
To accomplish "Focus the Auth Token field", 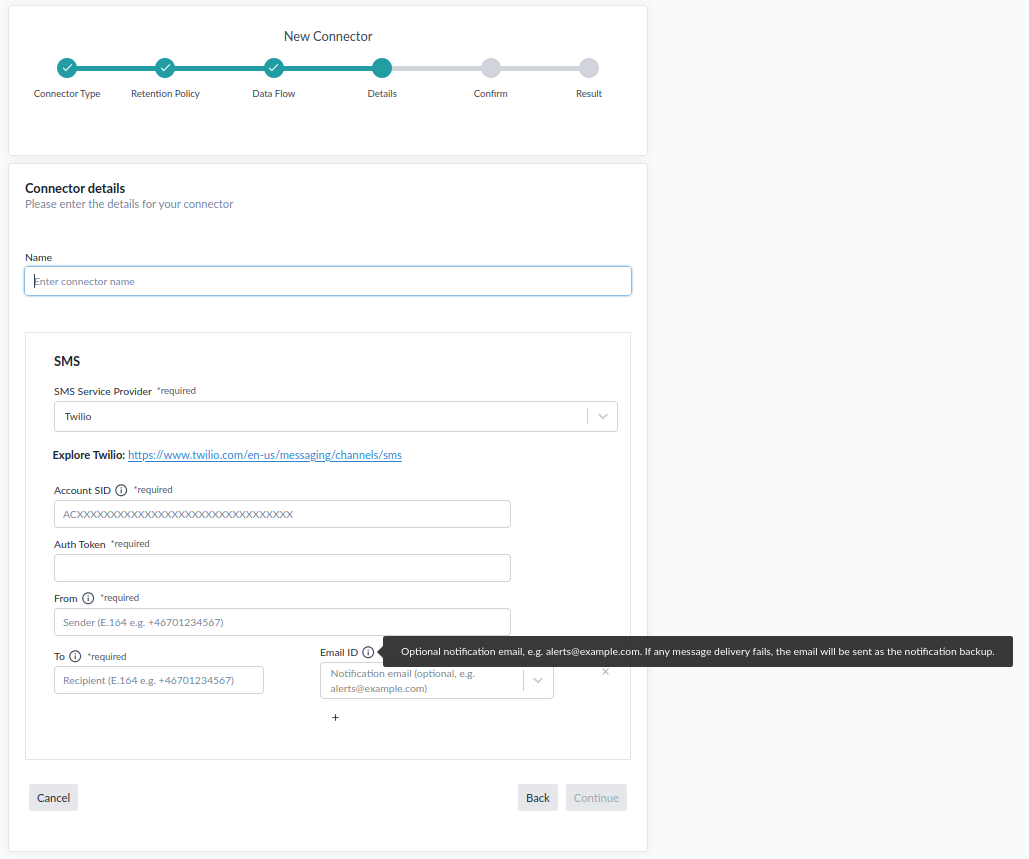I will (282, 568).
